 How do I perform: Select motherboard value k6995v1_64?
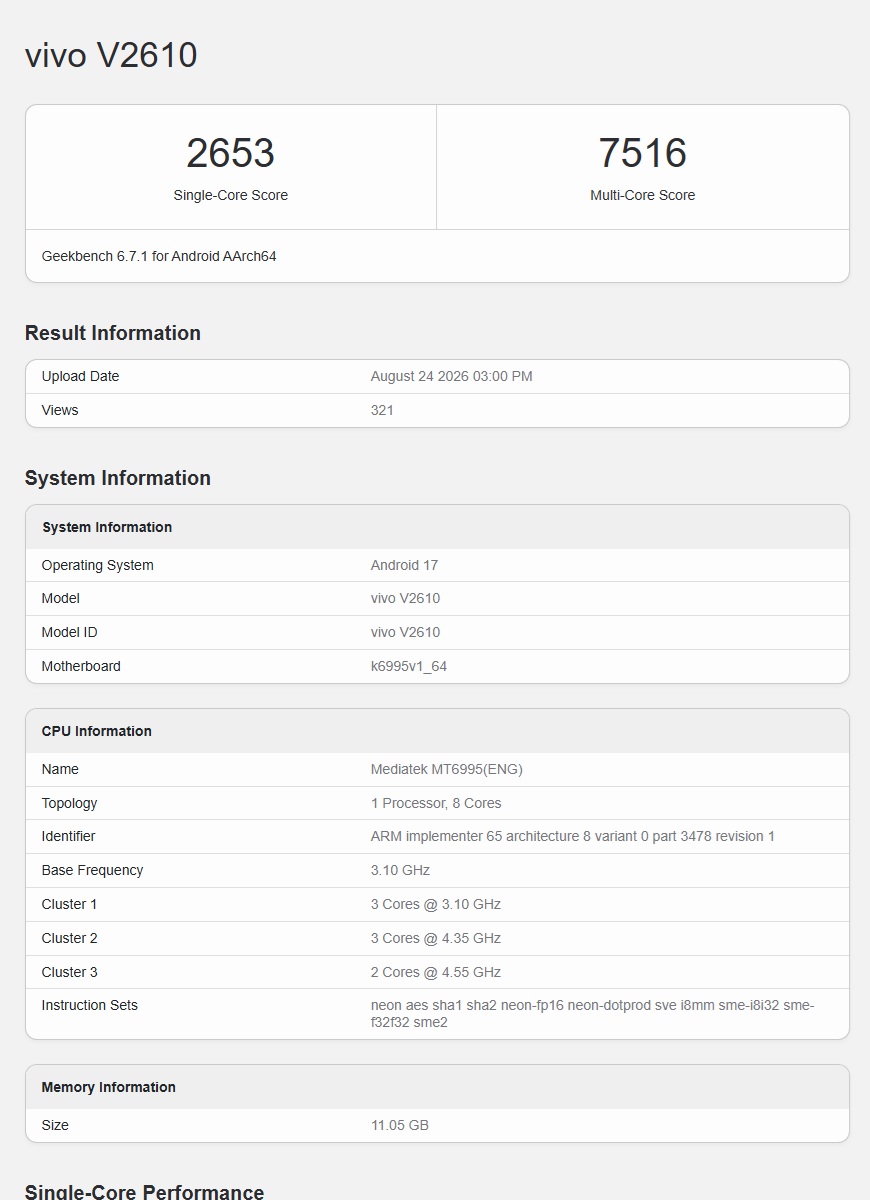click(409, 666)
